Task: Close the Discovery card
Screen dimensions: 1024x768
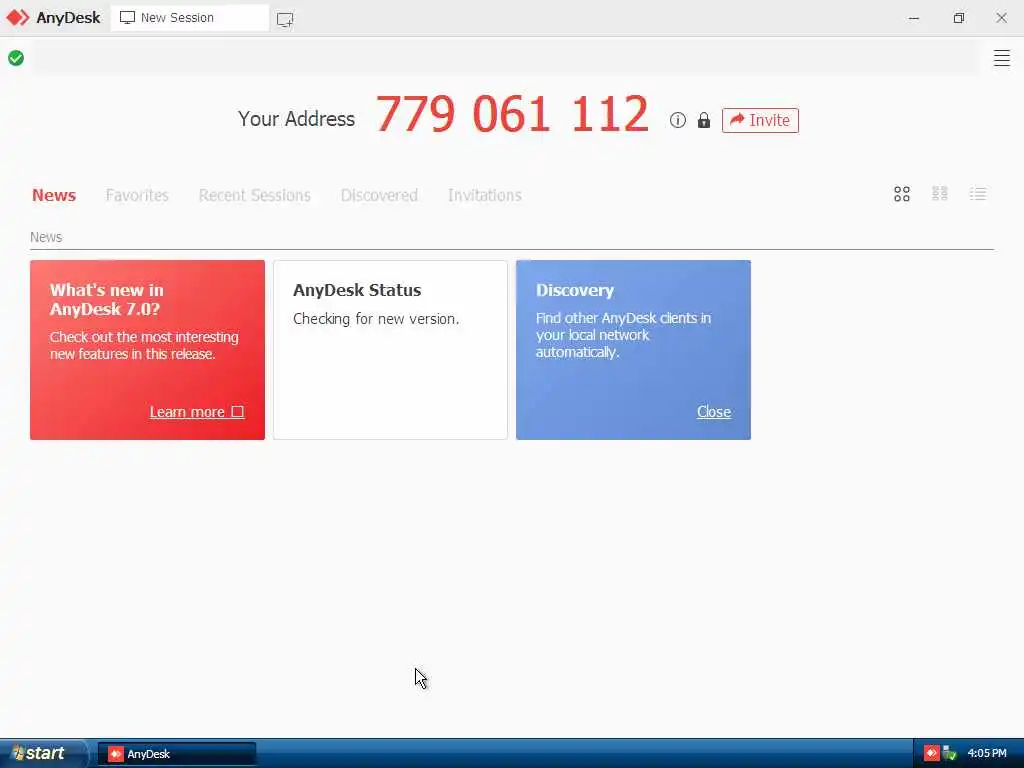Action: click(714, 412)
